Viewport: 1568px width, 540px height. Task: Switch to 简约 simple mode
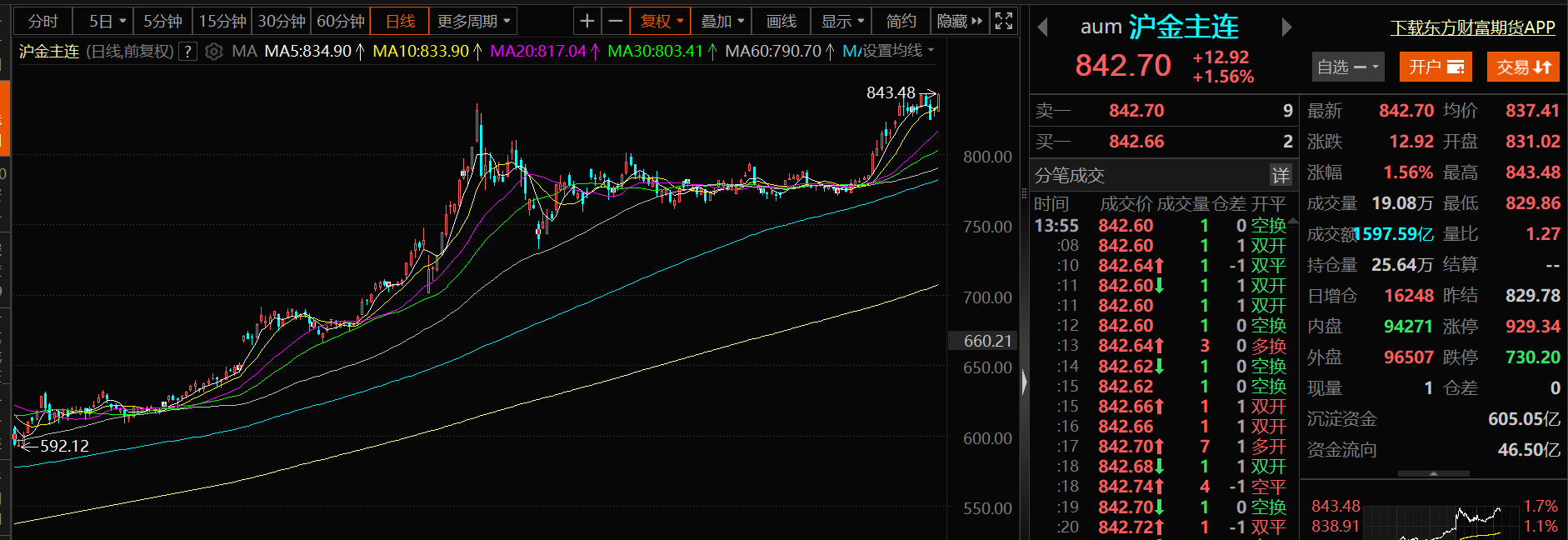pyautogui.click(x=901, y=21)
